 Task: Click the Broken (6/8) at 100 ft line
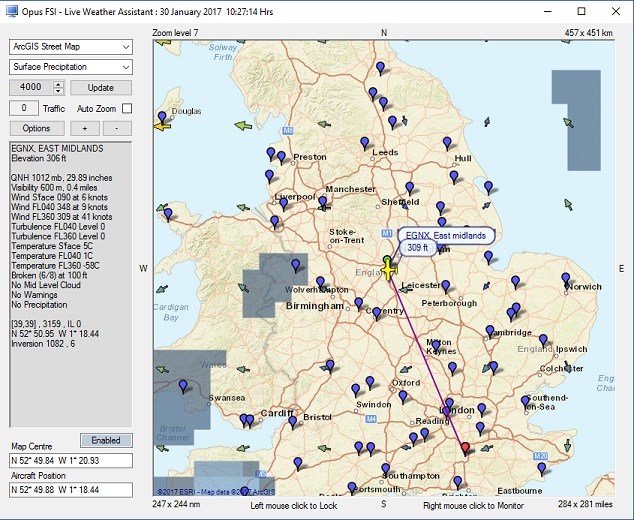(x=49, y=275)
